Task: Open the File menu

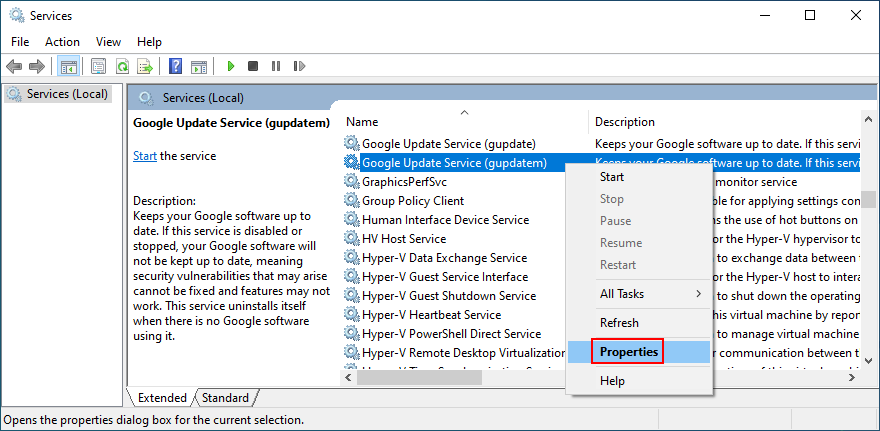Action: pos(20,42)
